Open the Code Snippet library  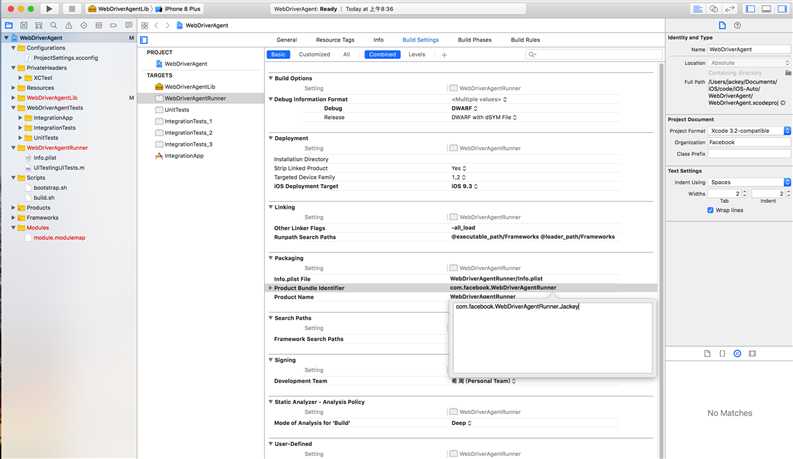coord(722,353)
